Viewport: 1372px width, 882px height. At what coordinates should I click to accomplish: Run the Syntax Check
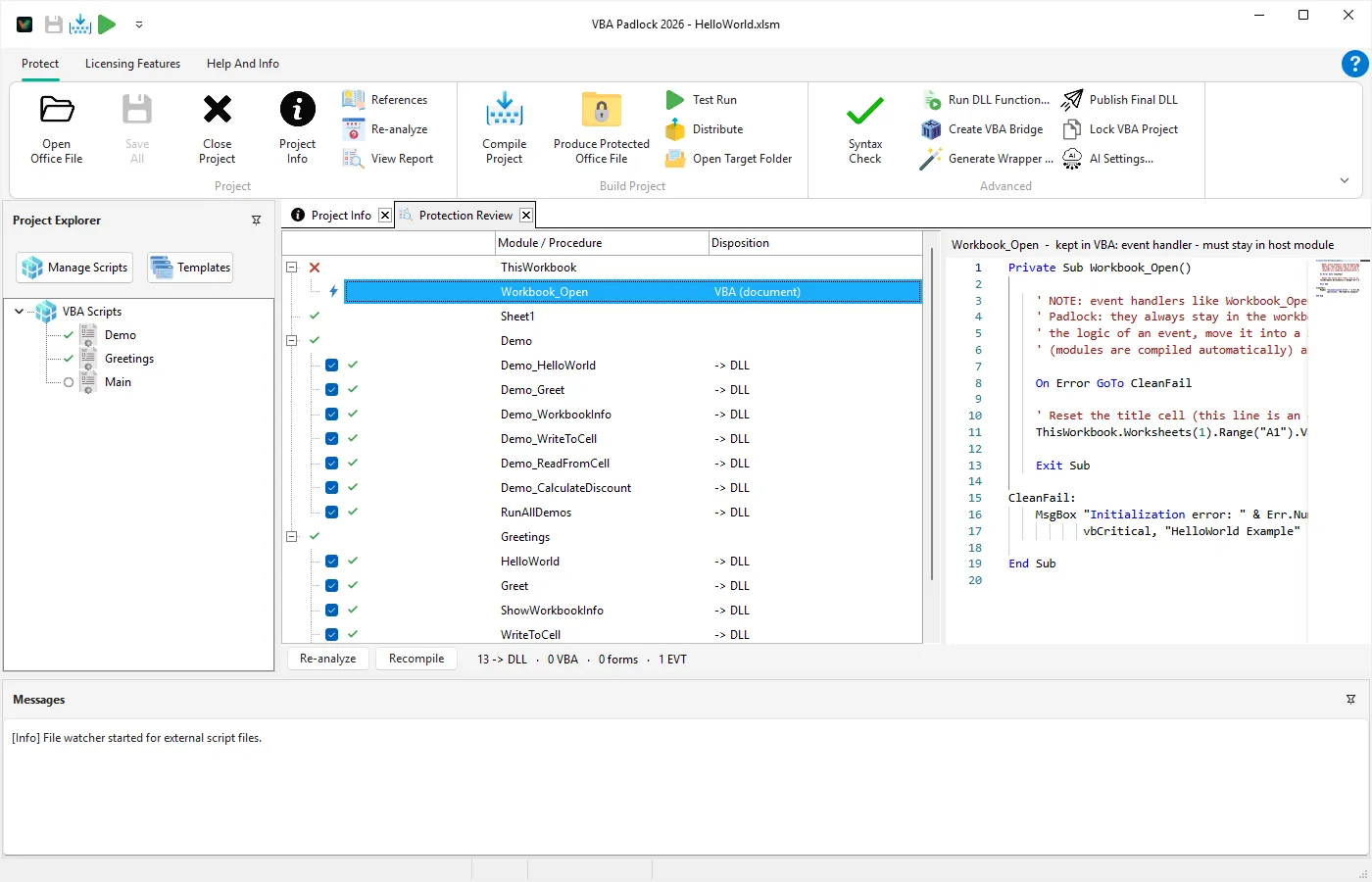tap(865, 129)
